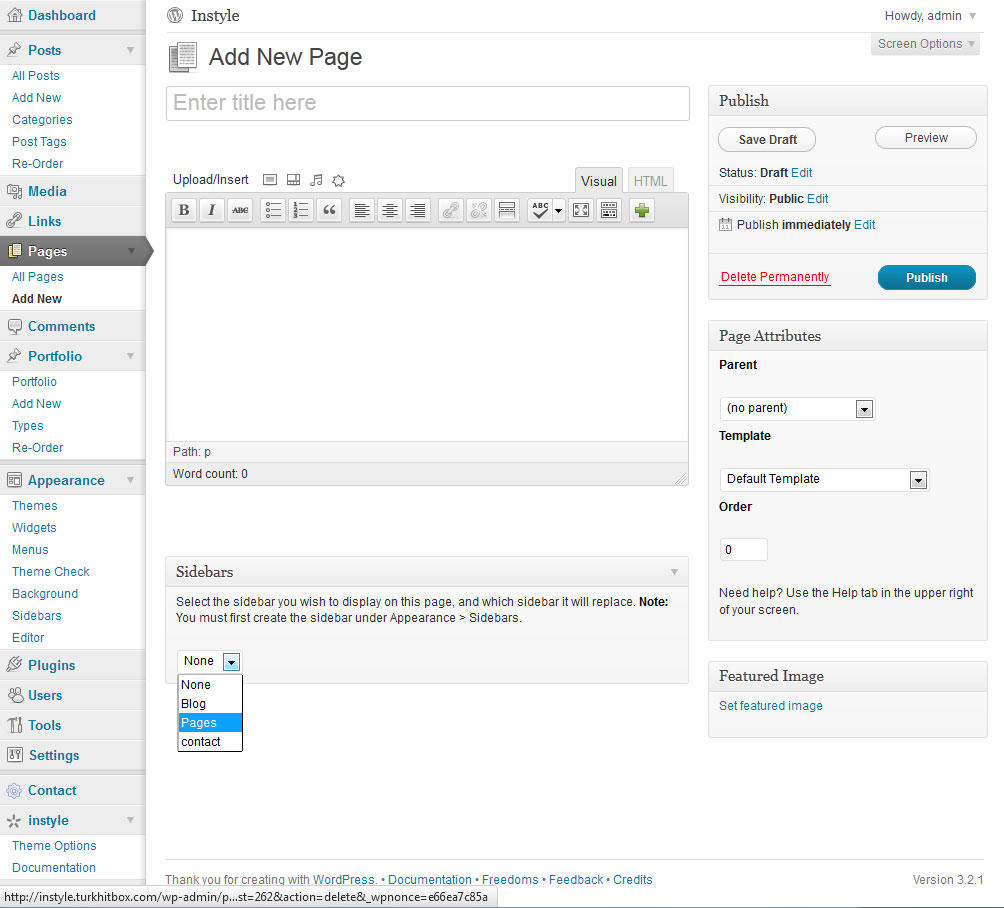This screenshot has height=908, width=1004.
Task: Add media via Upload/Insert star icon
Action: click(x=339, y=181)
